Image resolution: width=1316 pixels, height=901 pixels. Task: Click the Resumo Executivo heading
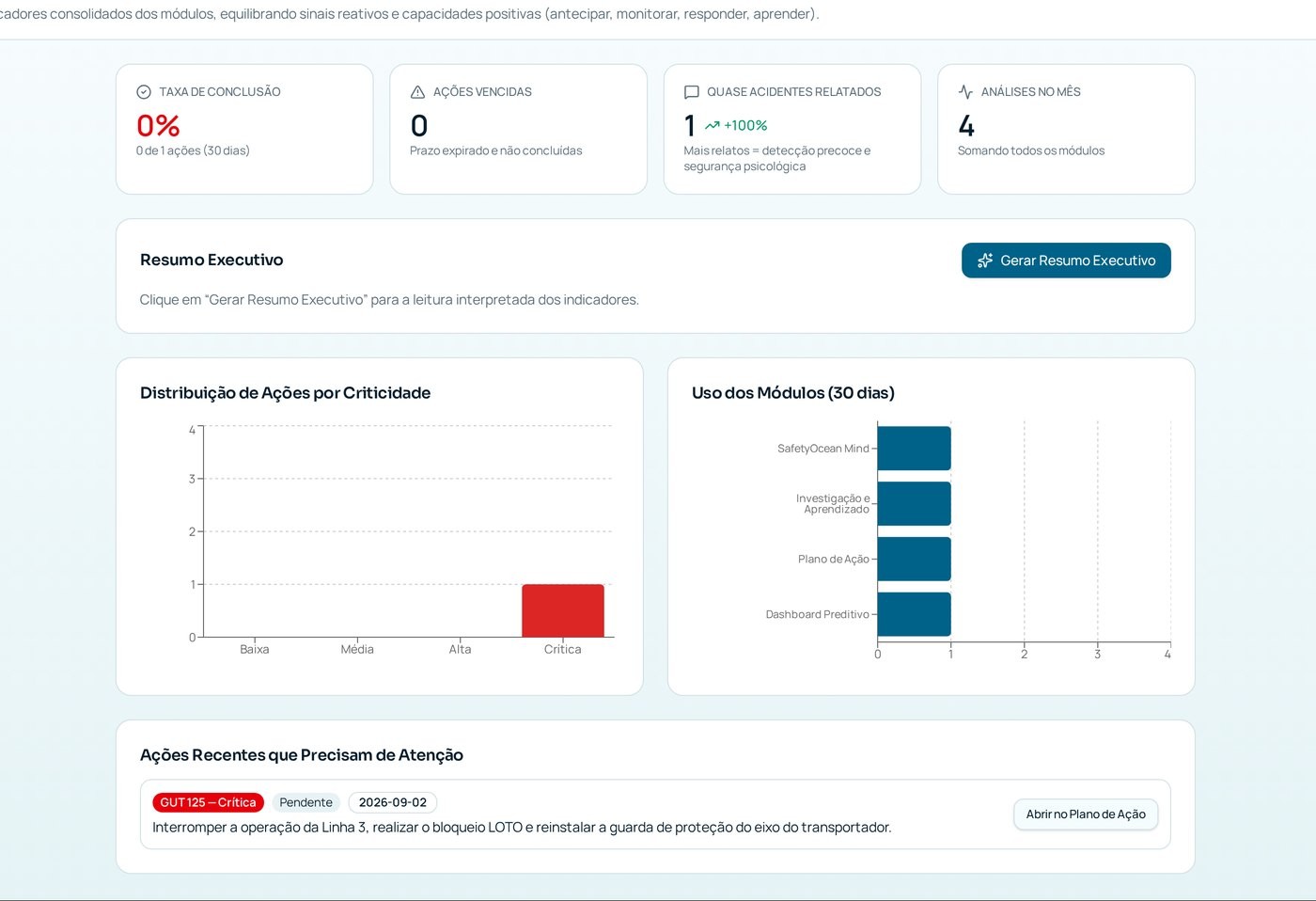tap(211, 260)
